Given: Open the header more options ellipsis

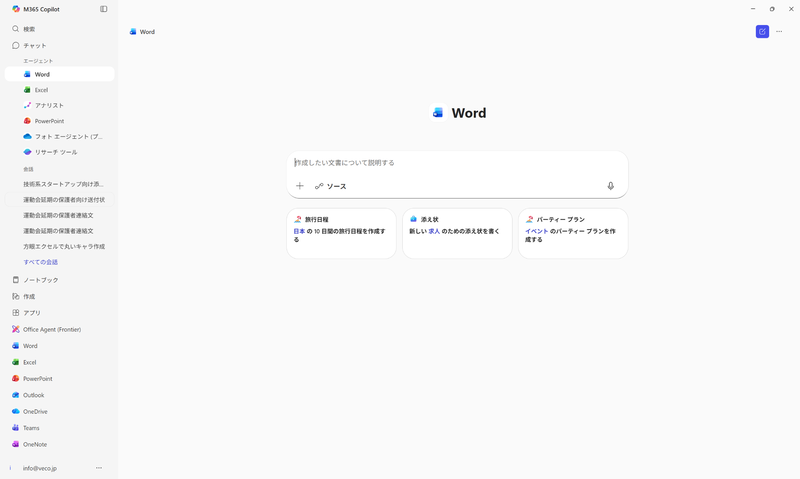Looking at the screenshot, I should (779, 32).
